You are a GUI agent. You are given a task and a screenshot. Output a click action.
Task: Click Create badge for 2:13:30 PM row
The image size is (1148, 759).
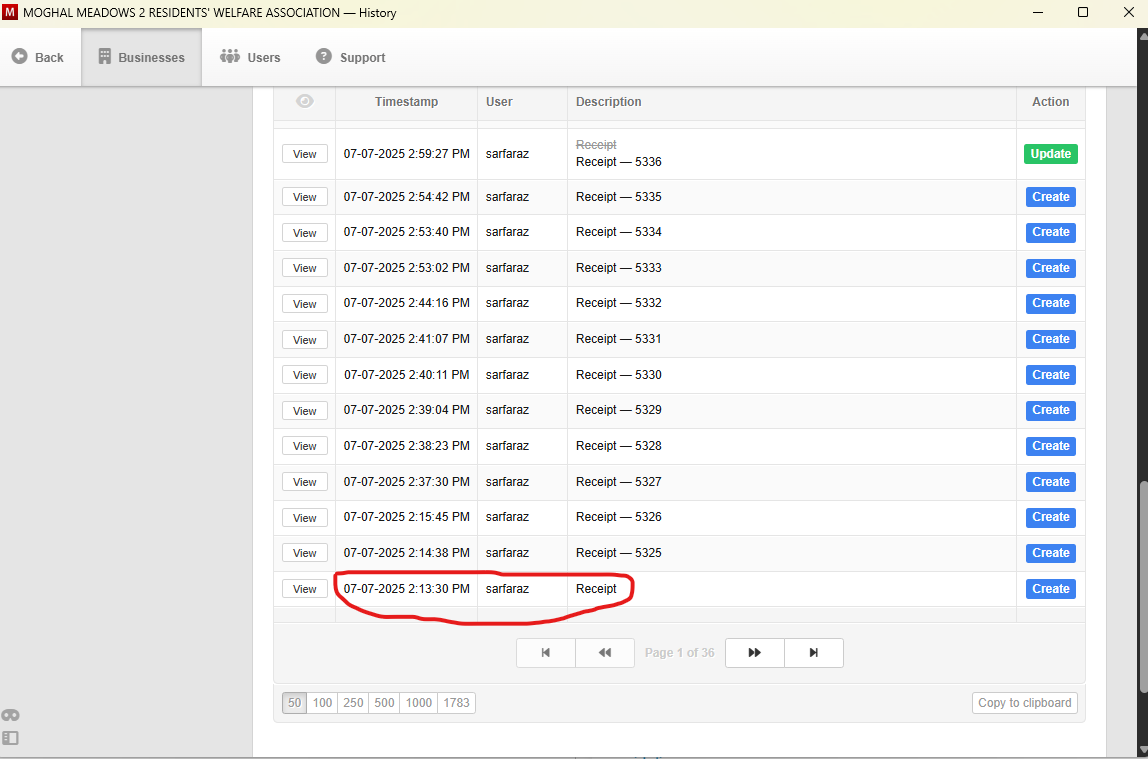click(x=1051, y=588)
